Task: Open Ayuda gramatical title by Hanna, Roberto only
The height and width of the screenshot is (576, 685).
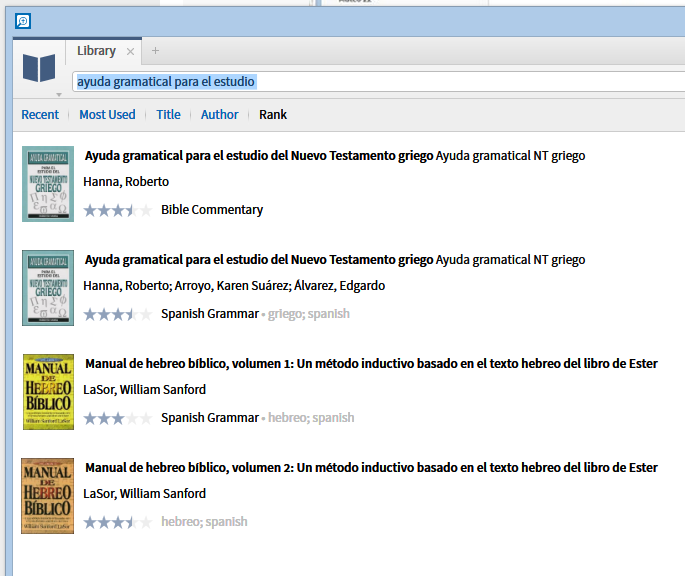Action: coord(259,156)
